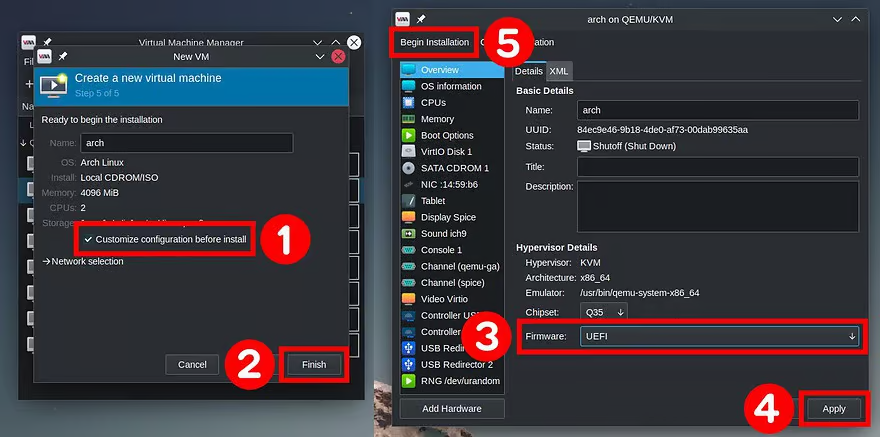Click the Controller USB icon
Viewport: 880px width, 437px height.
click(409, 315)
